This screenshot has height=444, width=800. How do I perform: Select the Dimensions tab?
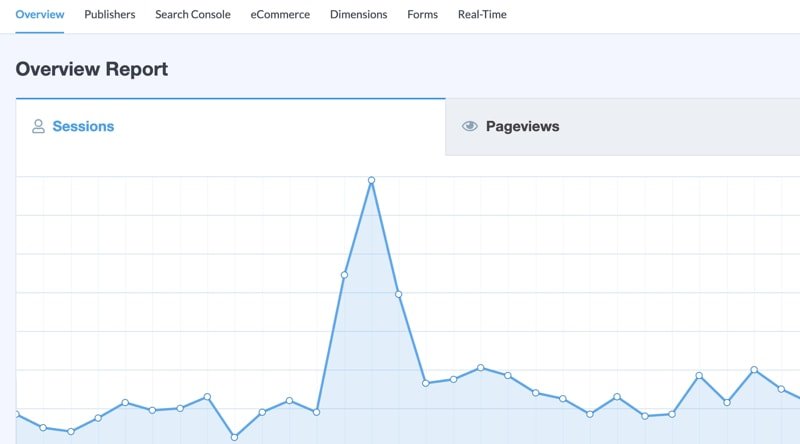tap(359, 14)
